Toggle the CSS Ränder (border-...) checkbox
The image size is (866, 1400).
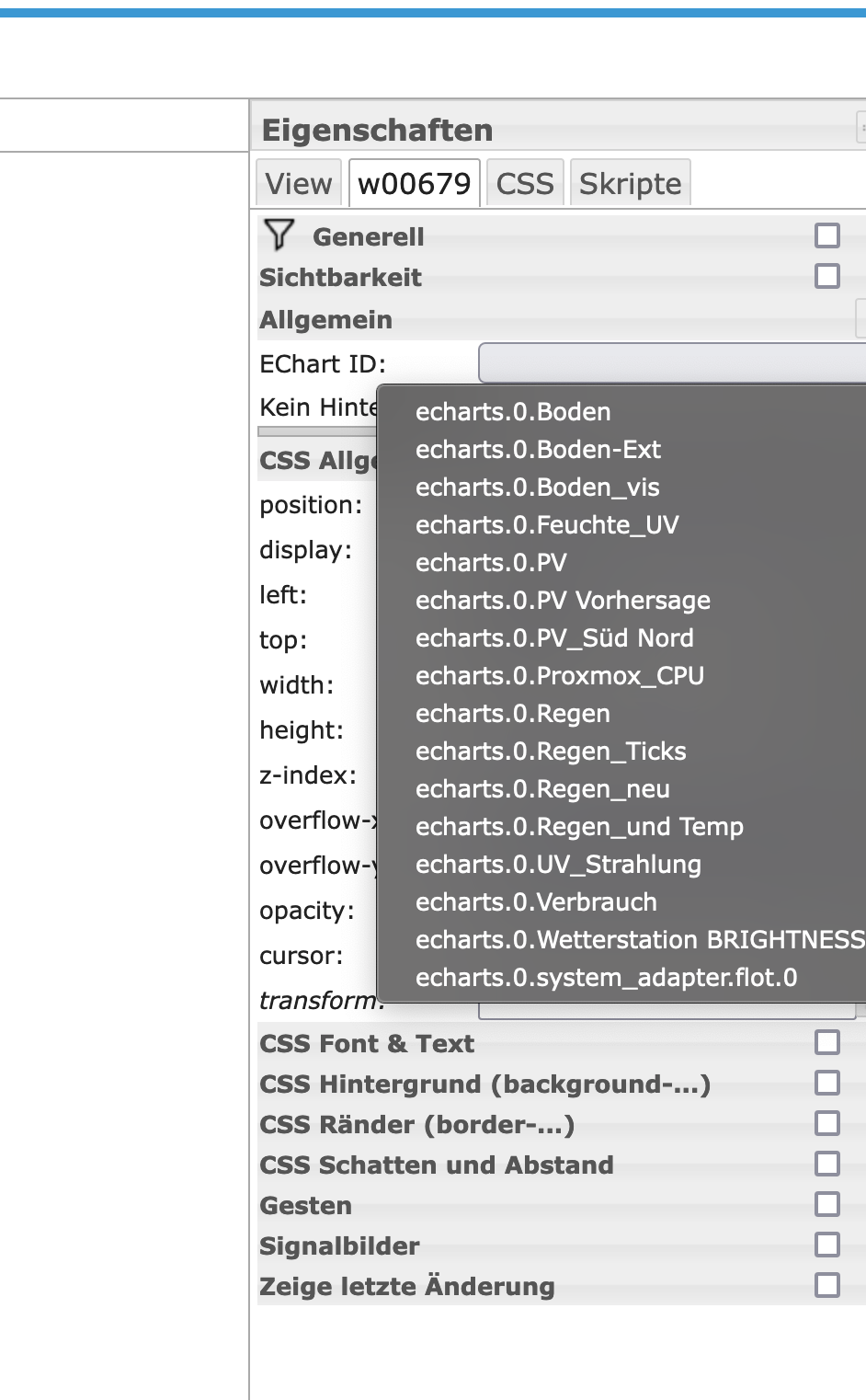[827, 1123]
